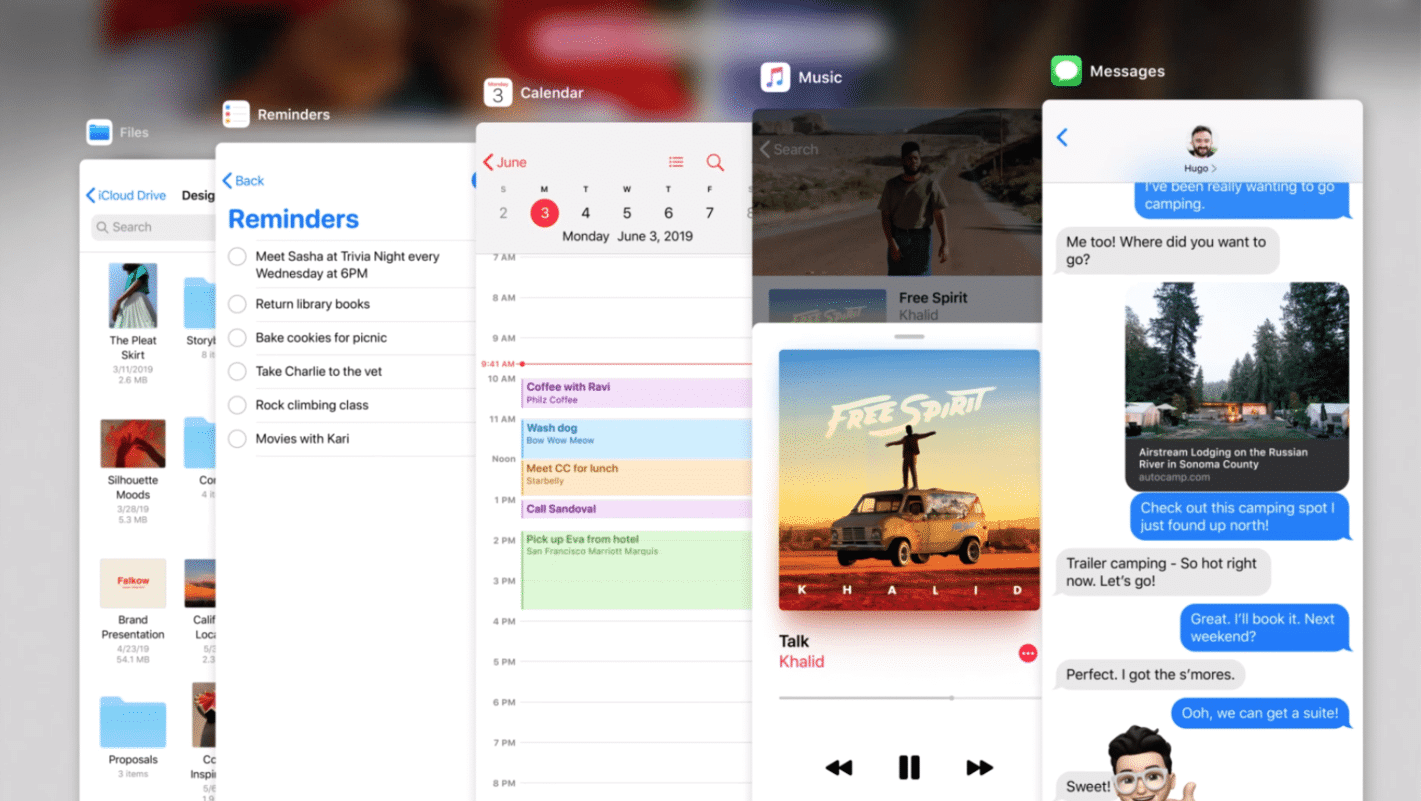Screen dimensions: 1421x801
Task: Open the Calendar app icon
Action: coord(498,93)
